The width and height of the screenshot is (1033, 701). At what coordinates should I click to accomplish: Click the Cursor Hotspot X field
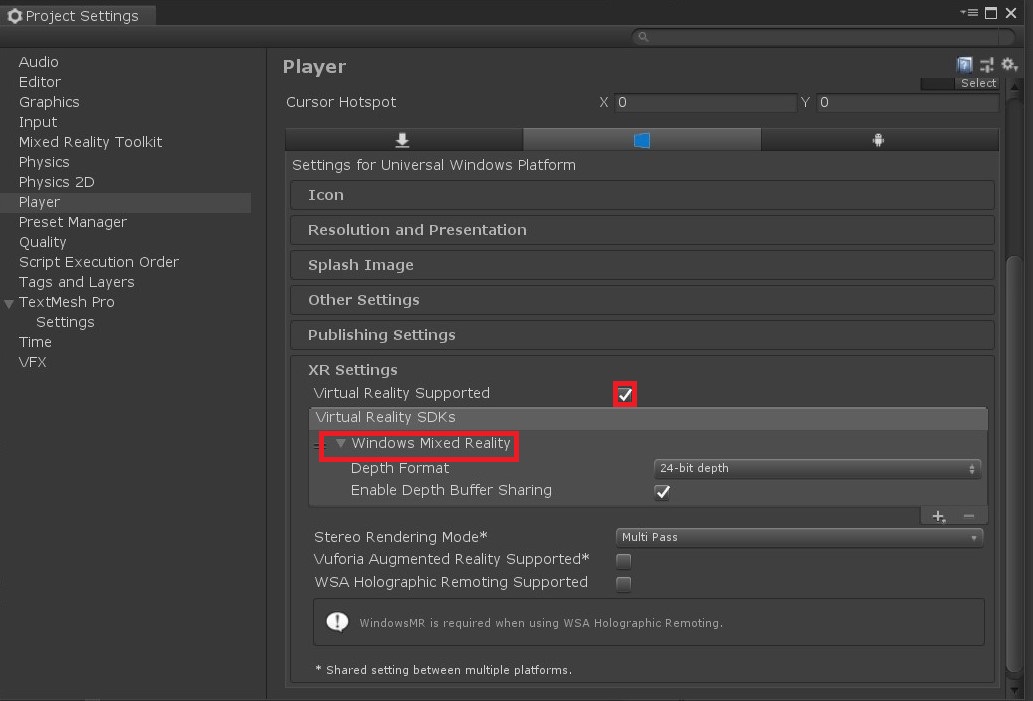click(706, 103)
